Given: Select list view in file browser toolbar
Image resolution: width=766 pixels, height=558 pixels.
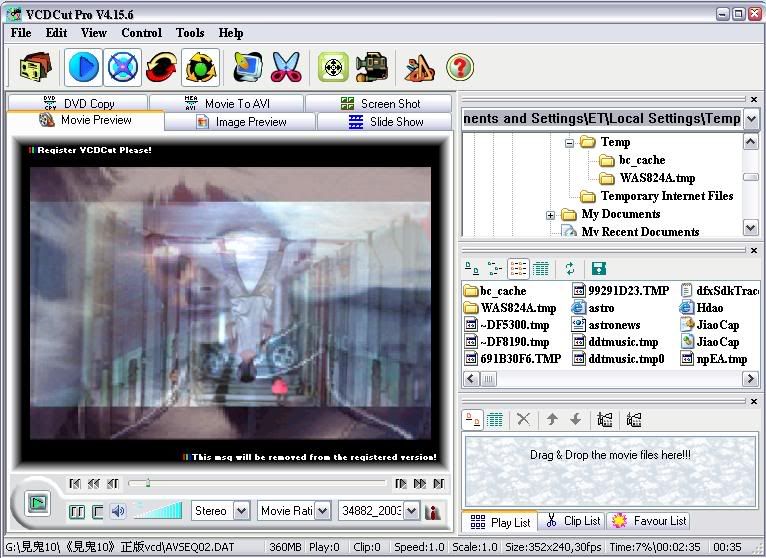Looking at the screenshot, I should point(518,268).
